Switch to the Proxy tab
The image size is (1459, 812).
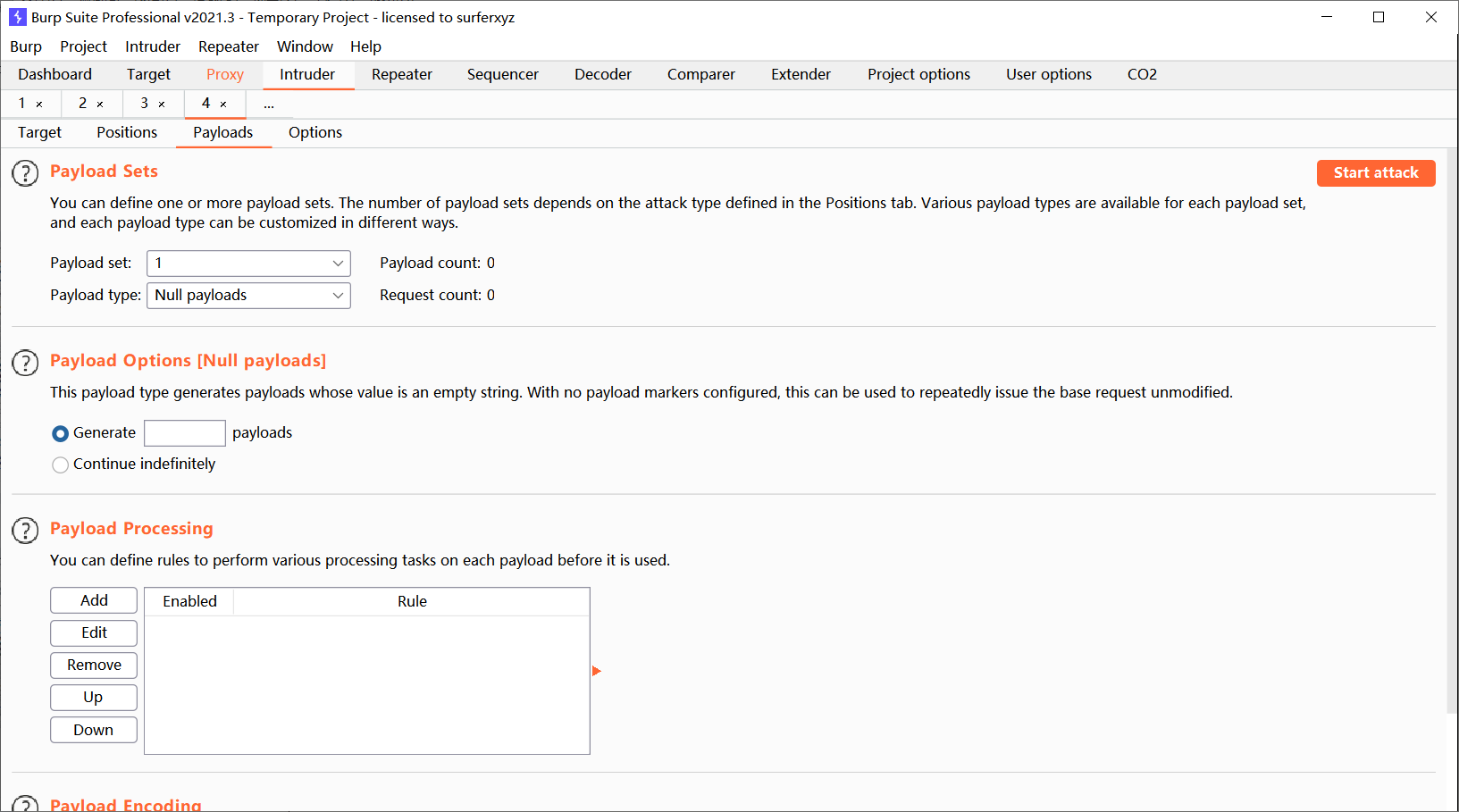click(x=225, y=74)
